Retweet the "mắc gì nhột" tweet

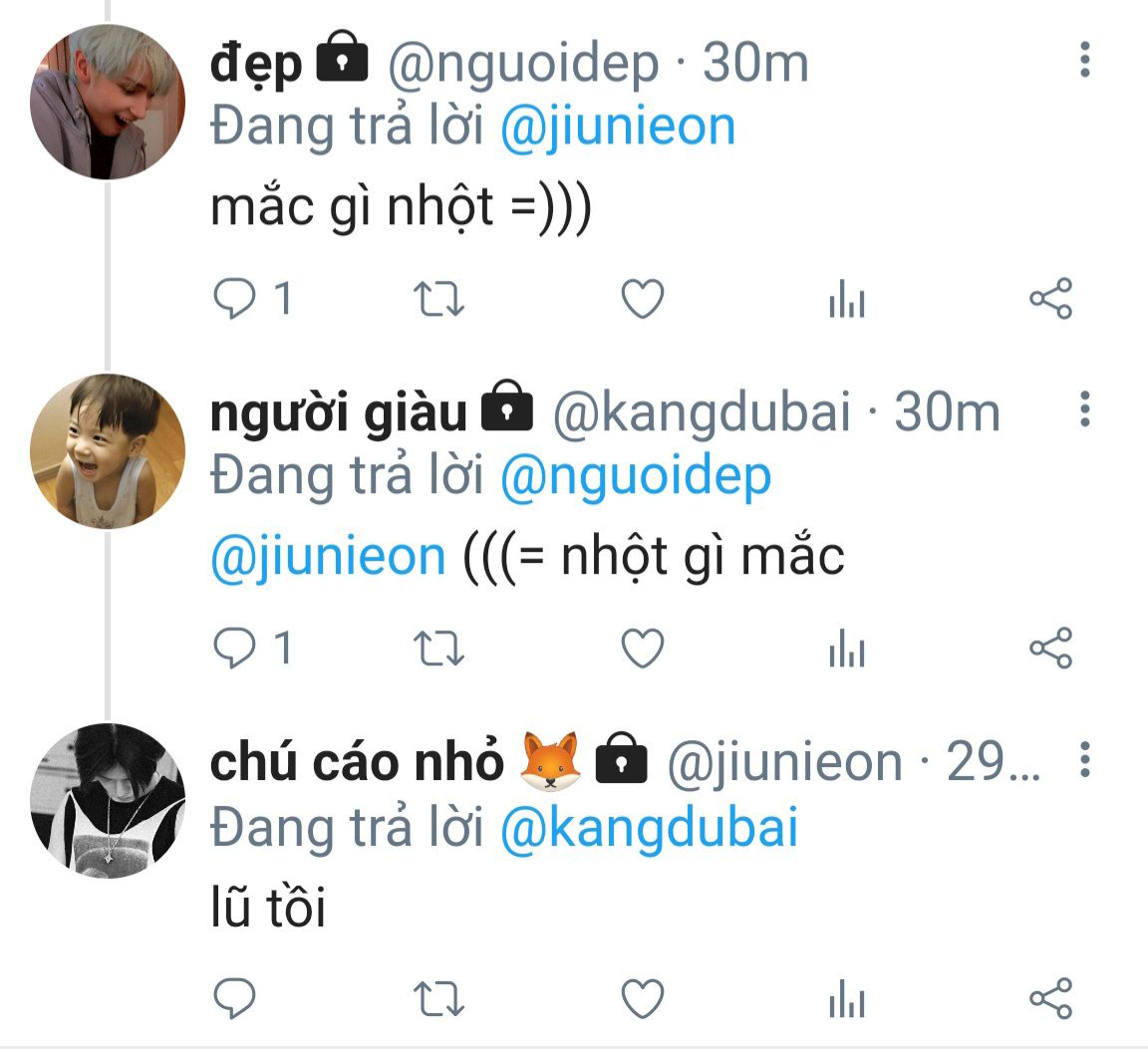tap(438, 299)
